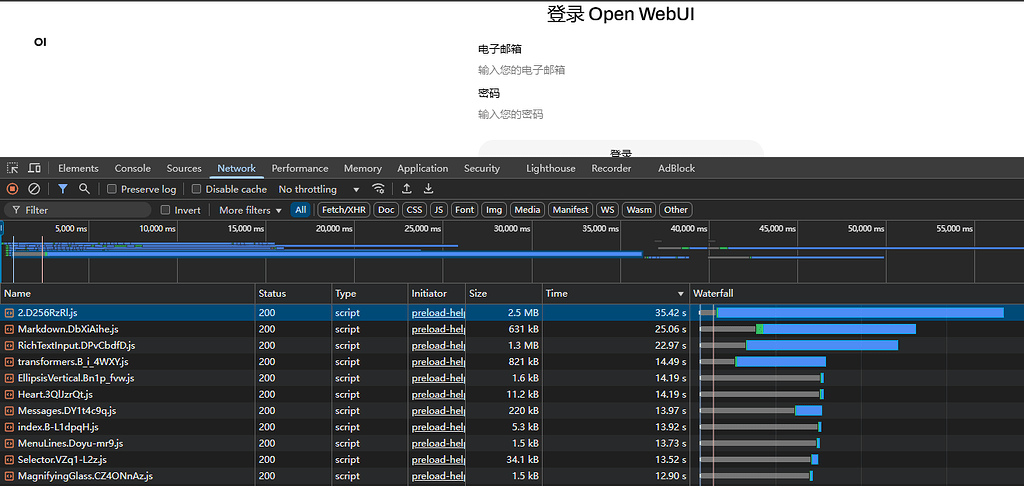The height and width of the screenshot is (486, 1024).
Task: Click the script icon beside Markdown.DbXiAihe.js
Action: [x=9, y=329]
